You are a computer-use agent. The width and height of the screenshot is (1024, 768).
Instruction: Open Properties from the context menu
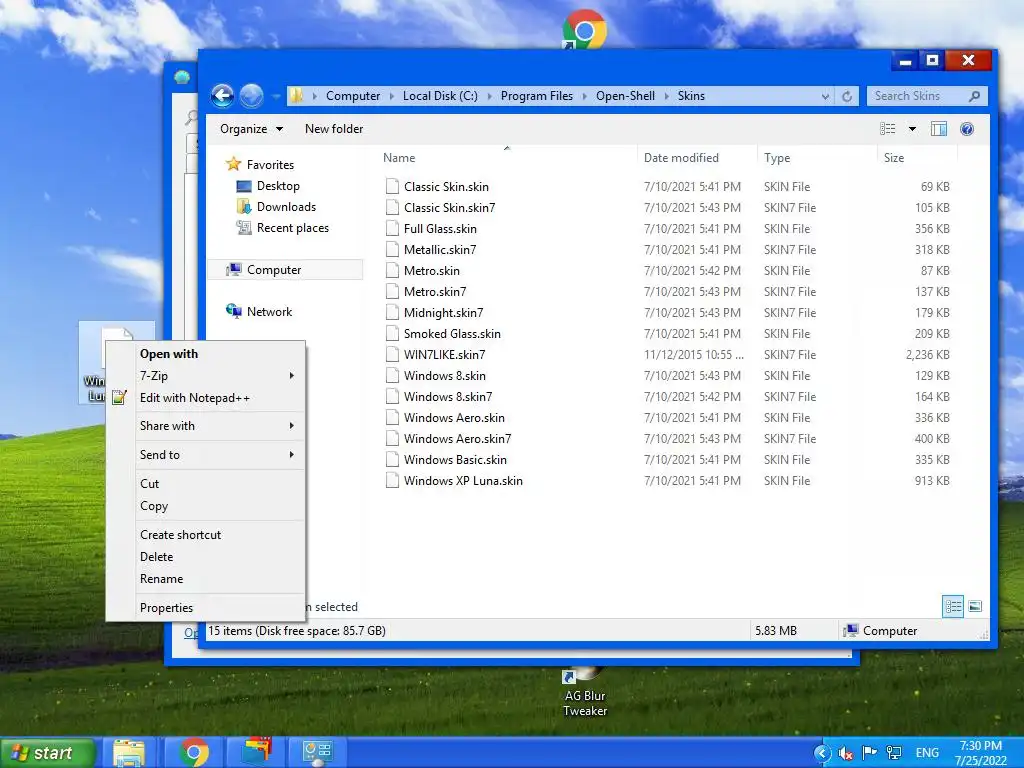click(x=167, y=608)
